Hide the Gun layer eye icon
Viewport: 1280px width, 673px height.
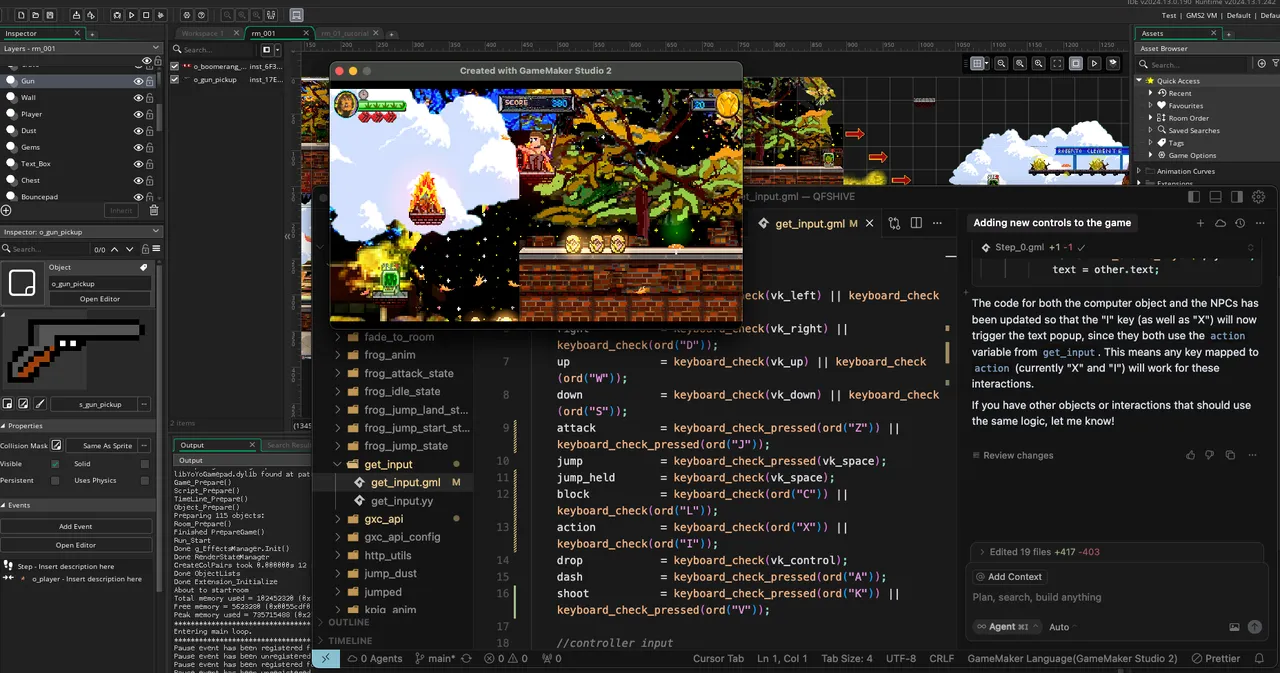click(139, 81)
